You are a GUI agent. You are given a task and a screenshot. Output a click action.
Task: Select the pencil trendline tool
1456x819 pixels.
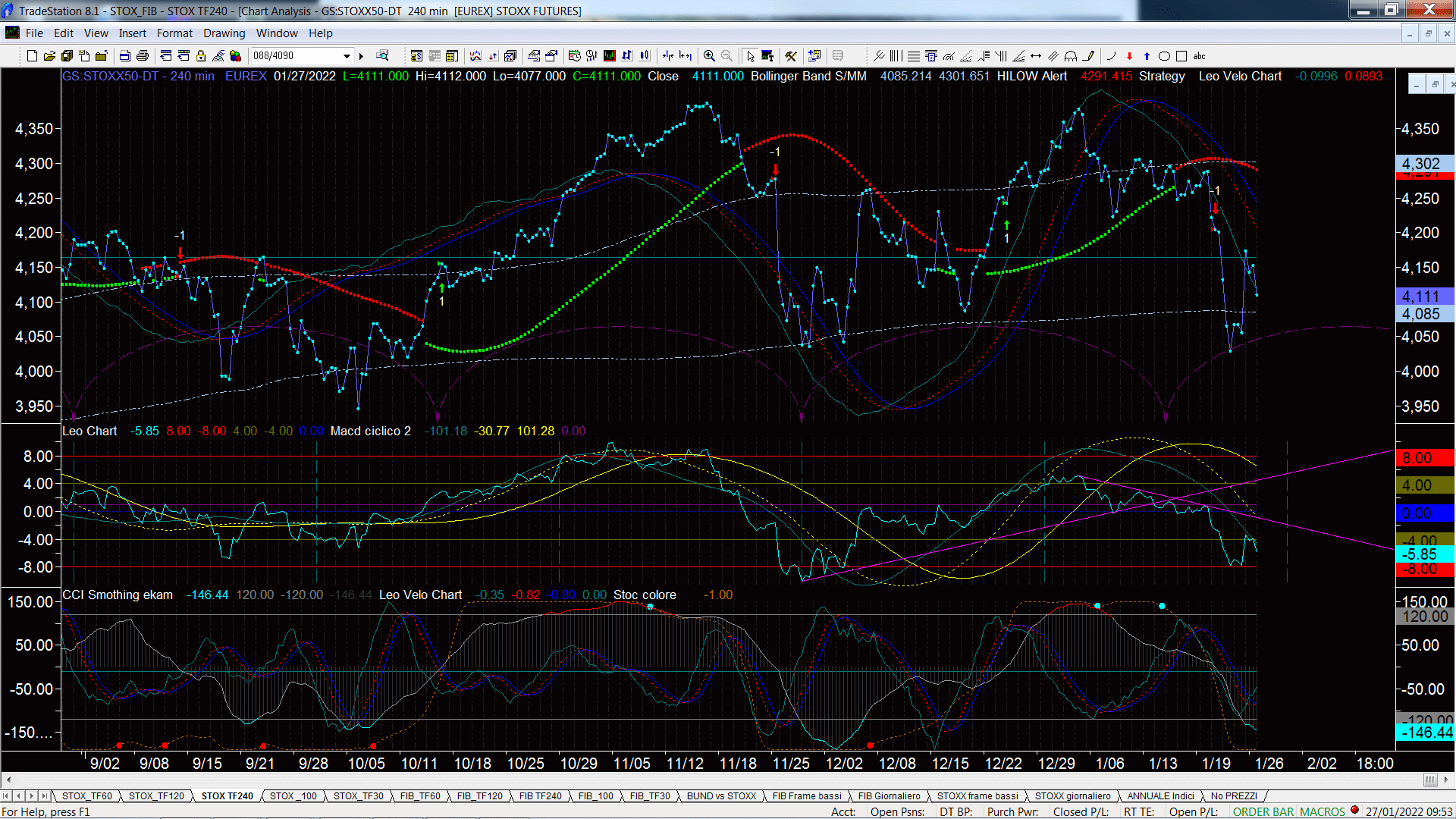tap(1089, 56)
